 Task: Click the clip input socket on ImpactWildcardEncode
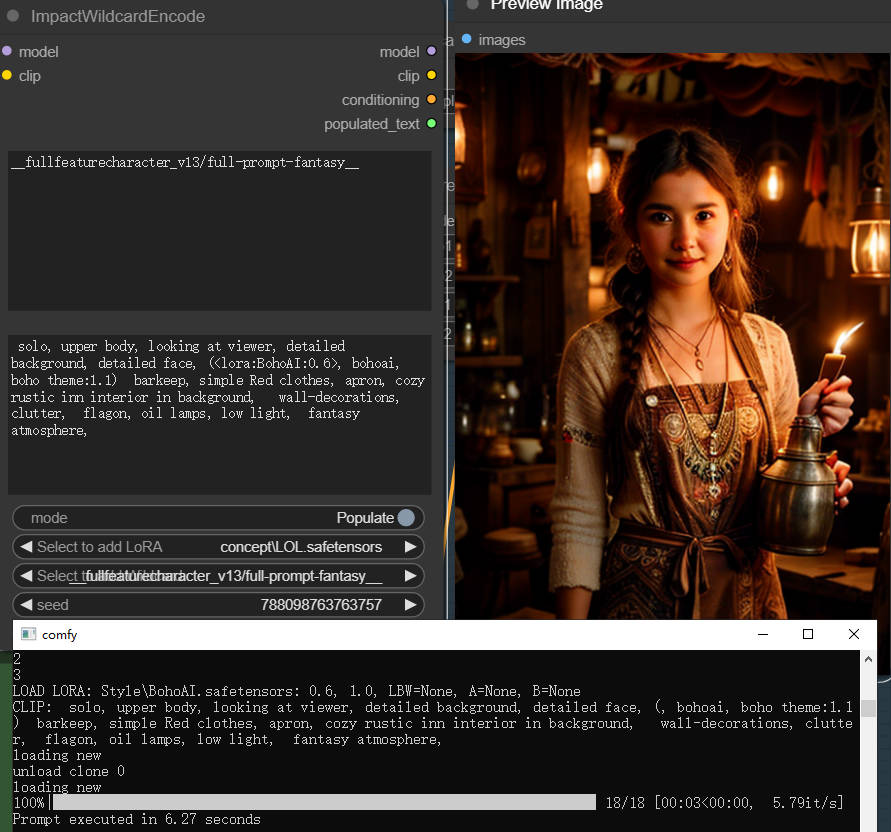[x=10, y=75]
